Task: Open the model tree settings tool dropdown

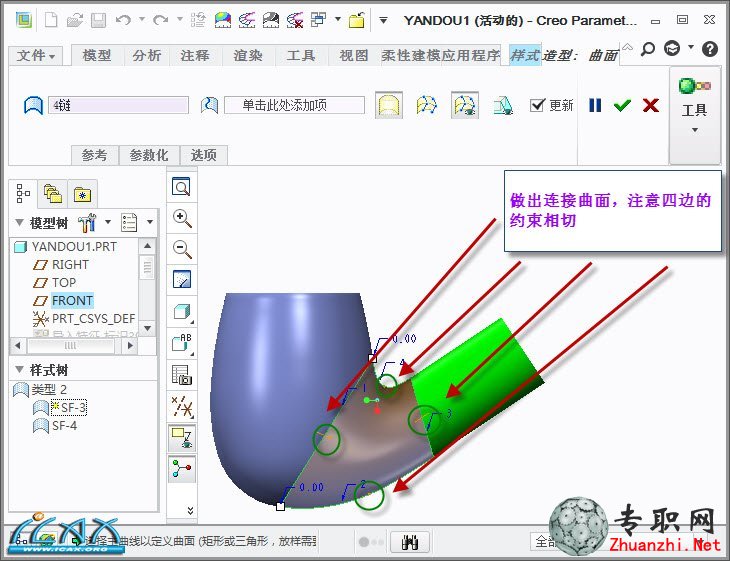Action: [x=95, y=223]
